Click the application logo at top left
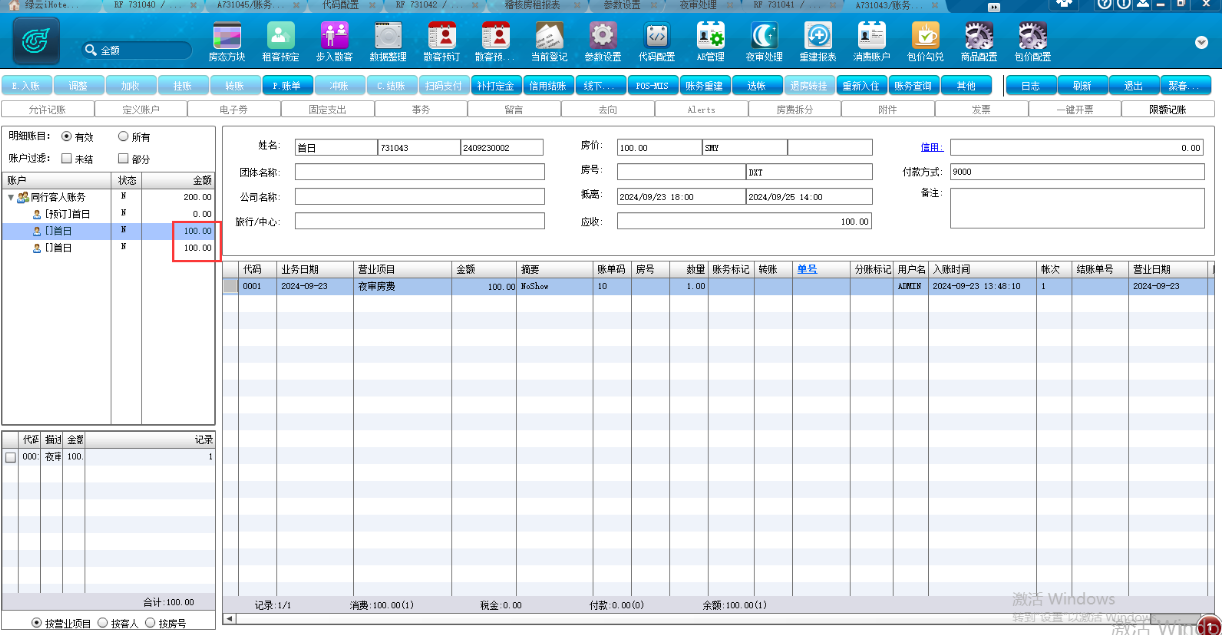The image size is (1222, 635). (x=36, y=41)
